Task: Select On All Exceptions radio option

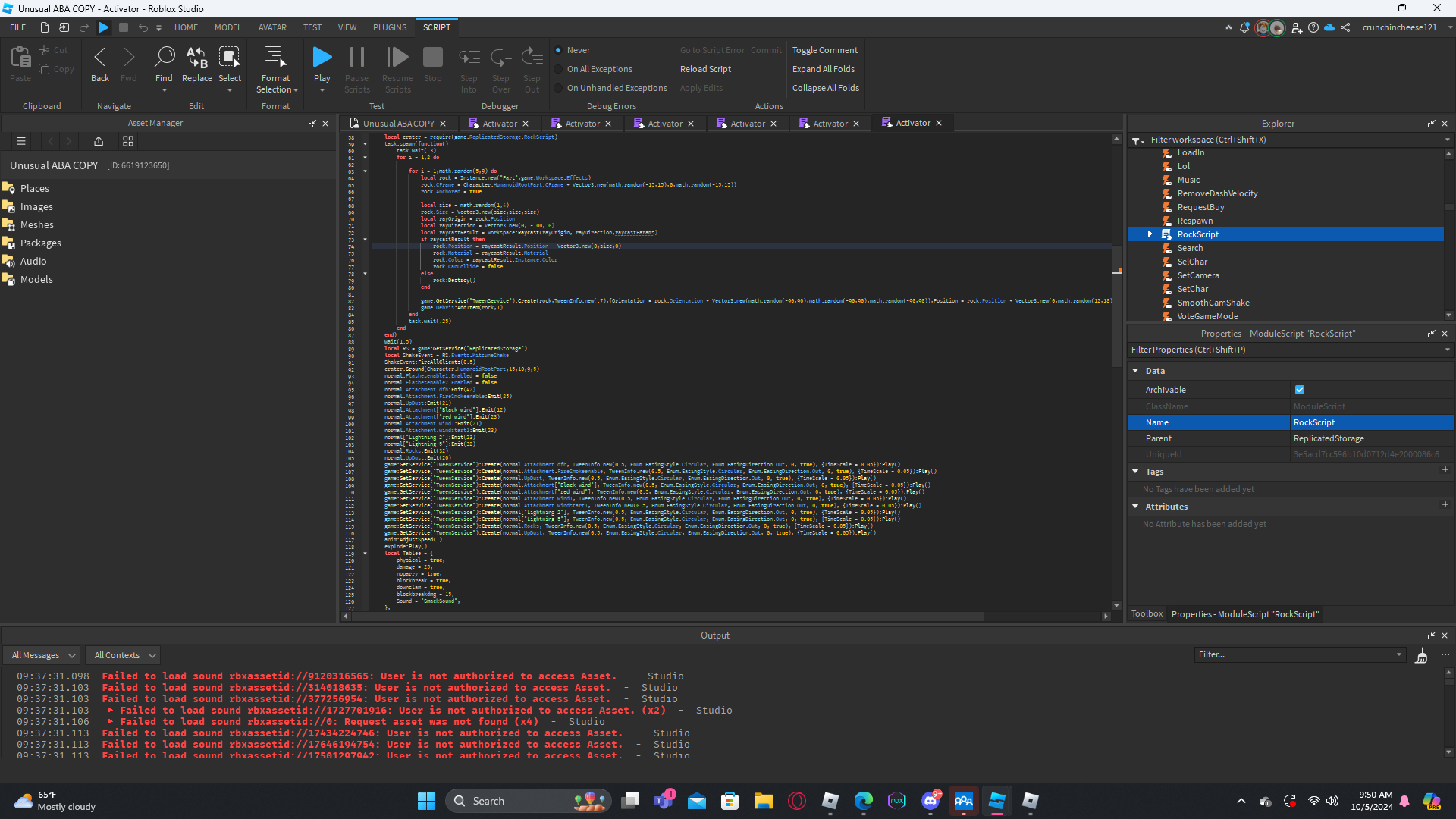Action: 560,69
